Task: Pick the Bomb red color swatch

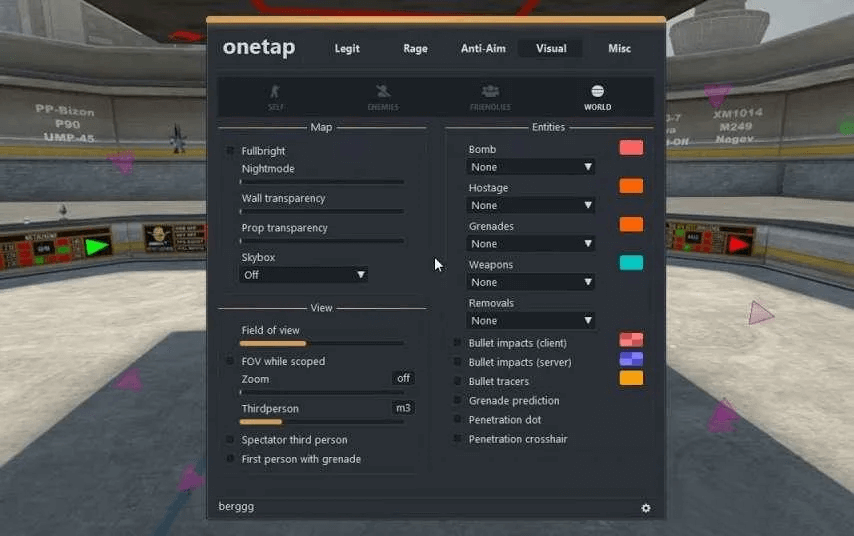Action: click(631, 148)
